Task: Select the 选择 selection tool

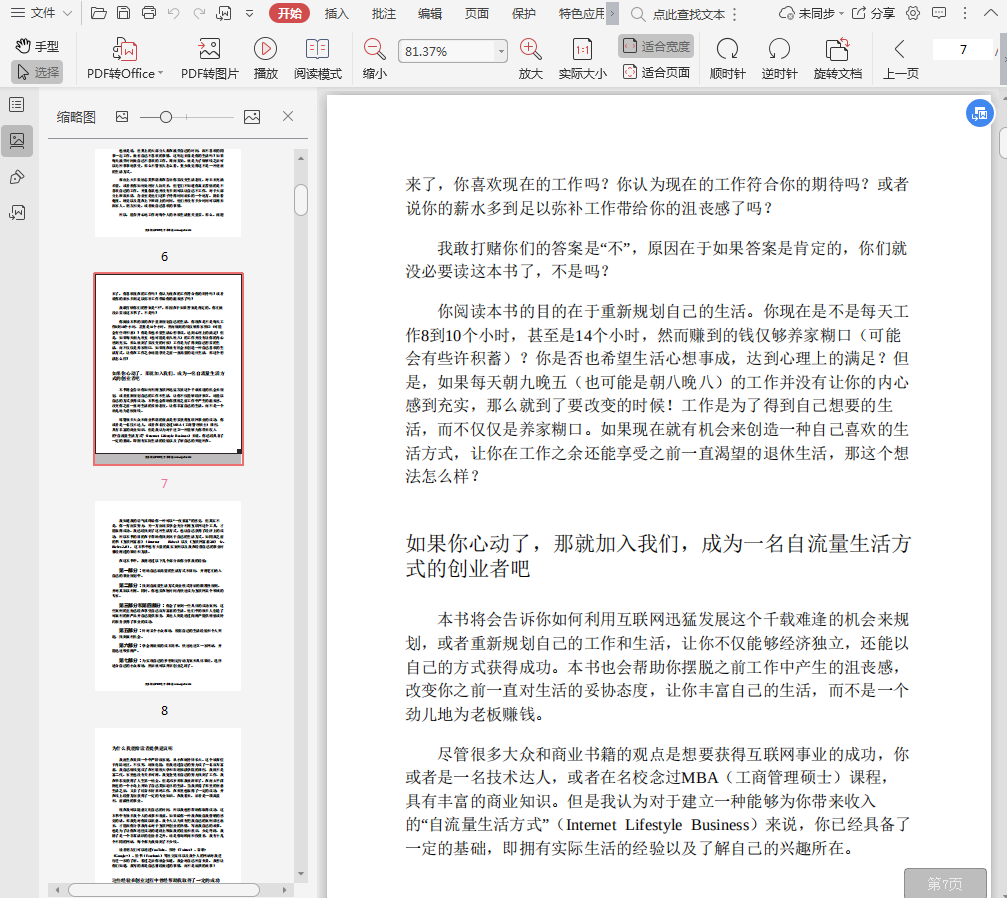Action: point(37,72)
